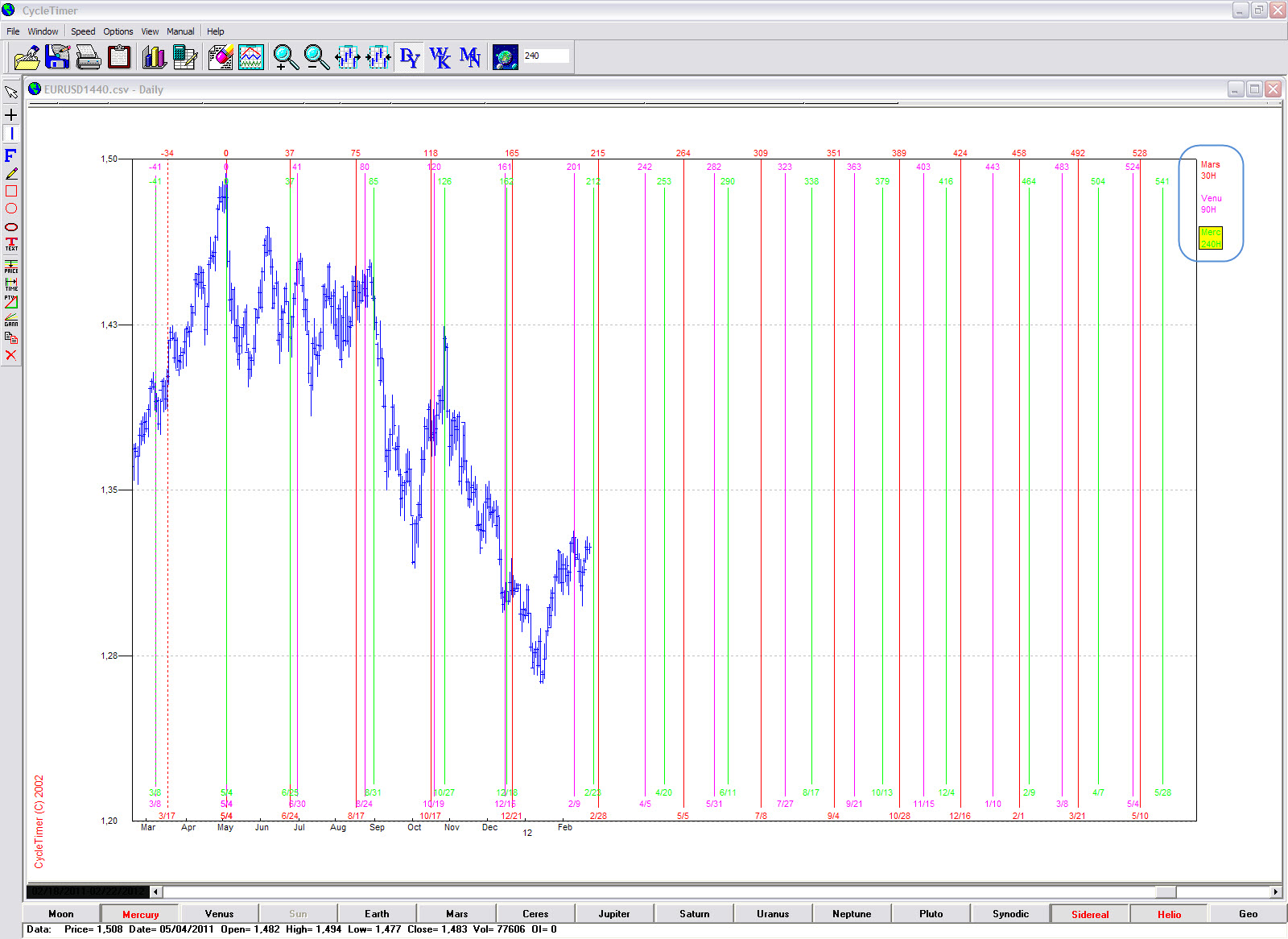Select the Gann angle drawing tool
Image resolution: width=1288 pixels, height=939 pixels.
11,320
